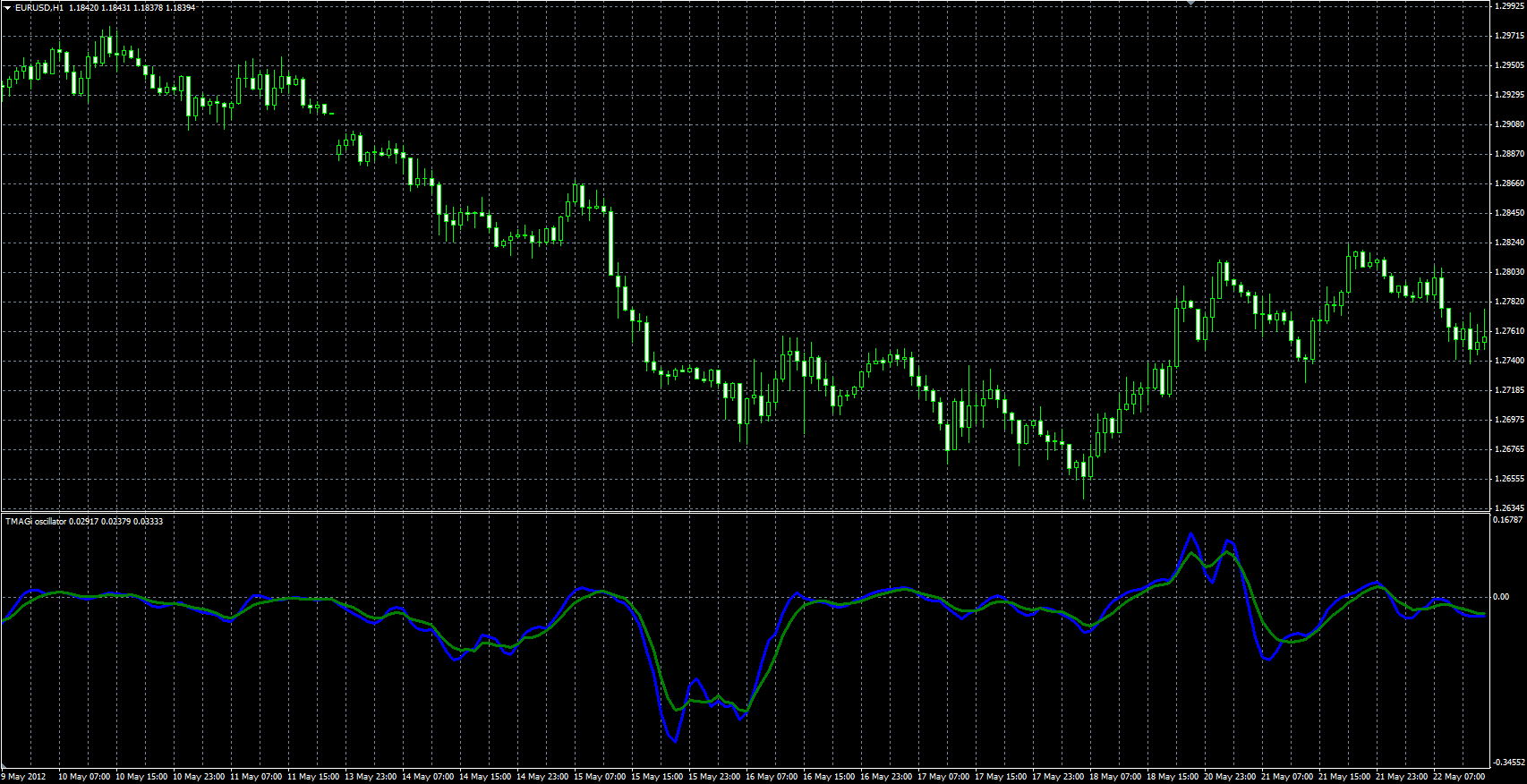Click time axis label 20 May 23:00
The width and height of the screenshot is (1527, 784).
(x=1230, y=777)
